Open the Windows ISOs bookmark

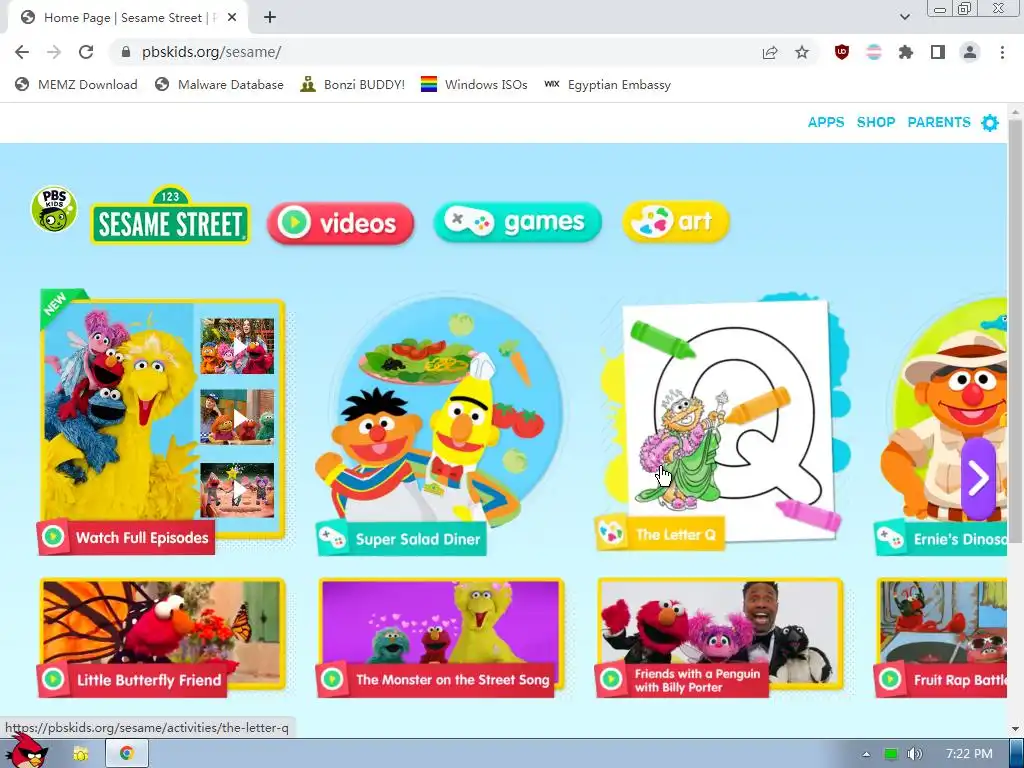[474, 85]
